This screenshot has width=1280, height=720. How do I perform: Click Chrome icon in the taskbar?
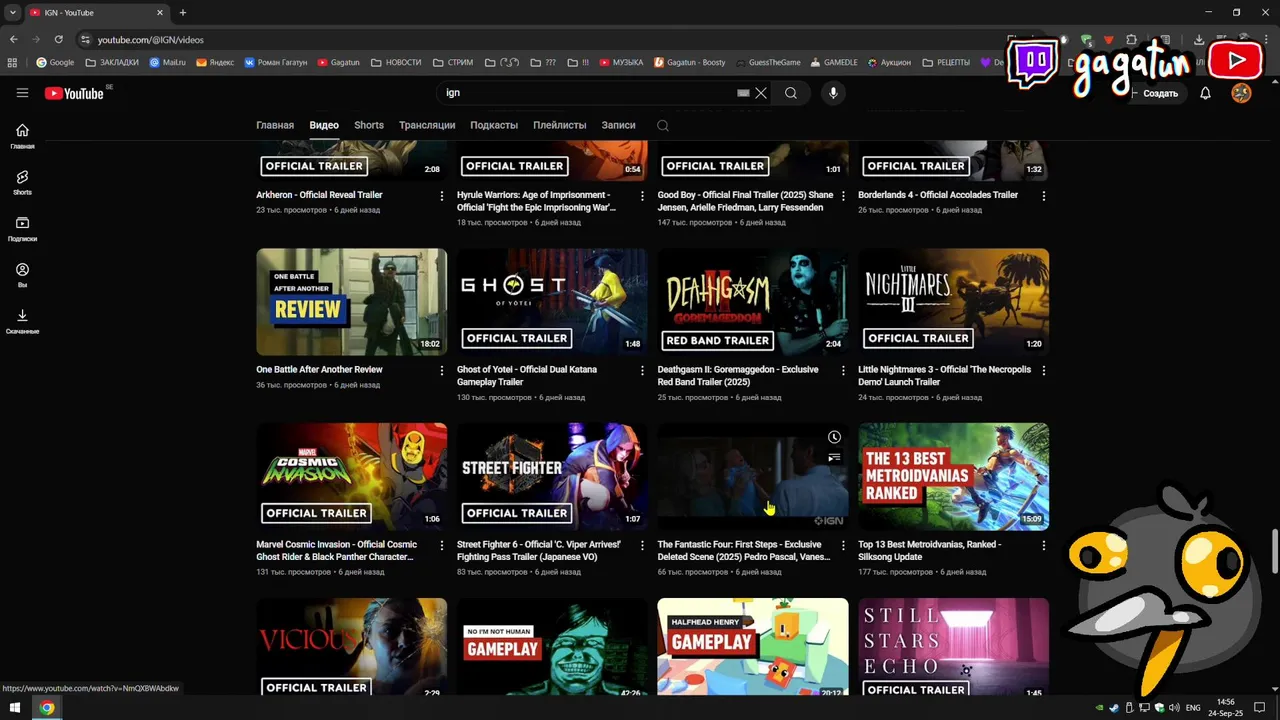(x=46, y=707)
